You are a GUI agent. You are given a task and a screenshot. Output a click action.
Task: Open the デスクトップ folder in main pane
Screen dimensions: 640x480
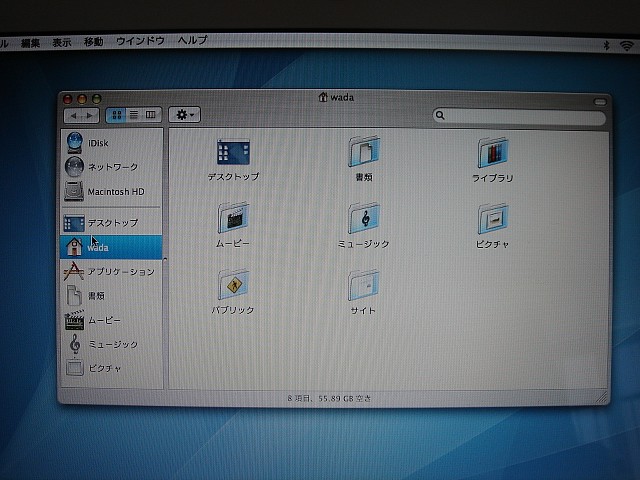pos(233,153)
